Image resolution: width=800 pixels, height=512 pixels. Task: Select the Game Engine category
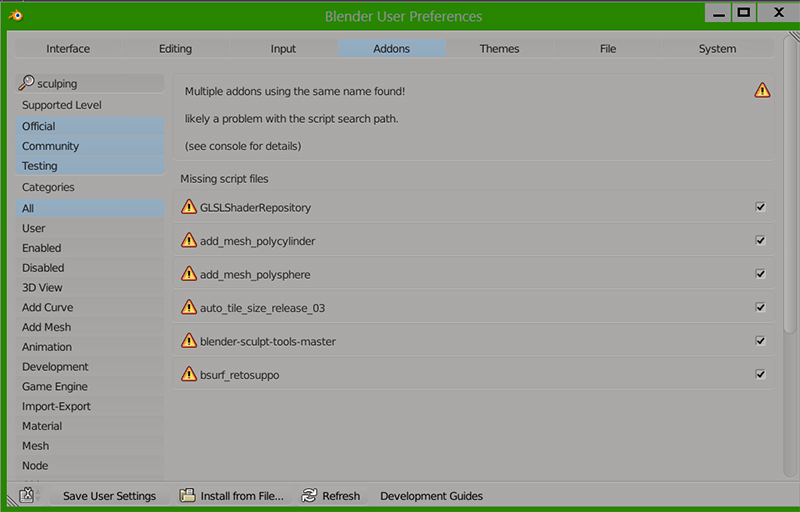[x=90, y=387]
